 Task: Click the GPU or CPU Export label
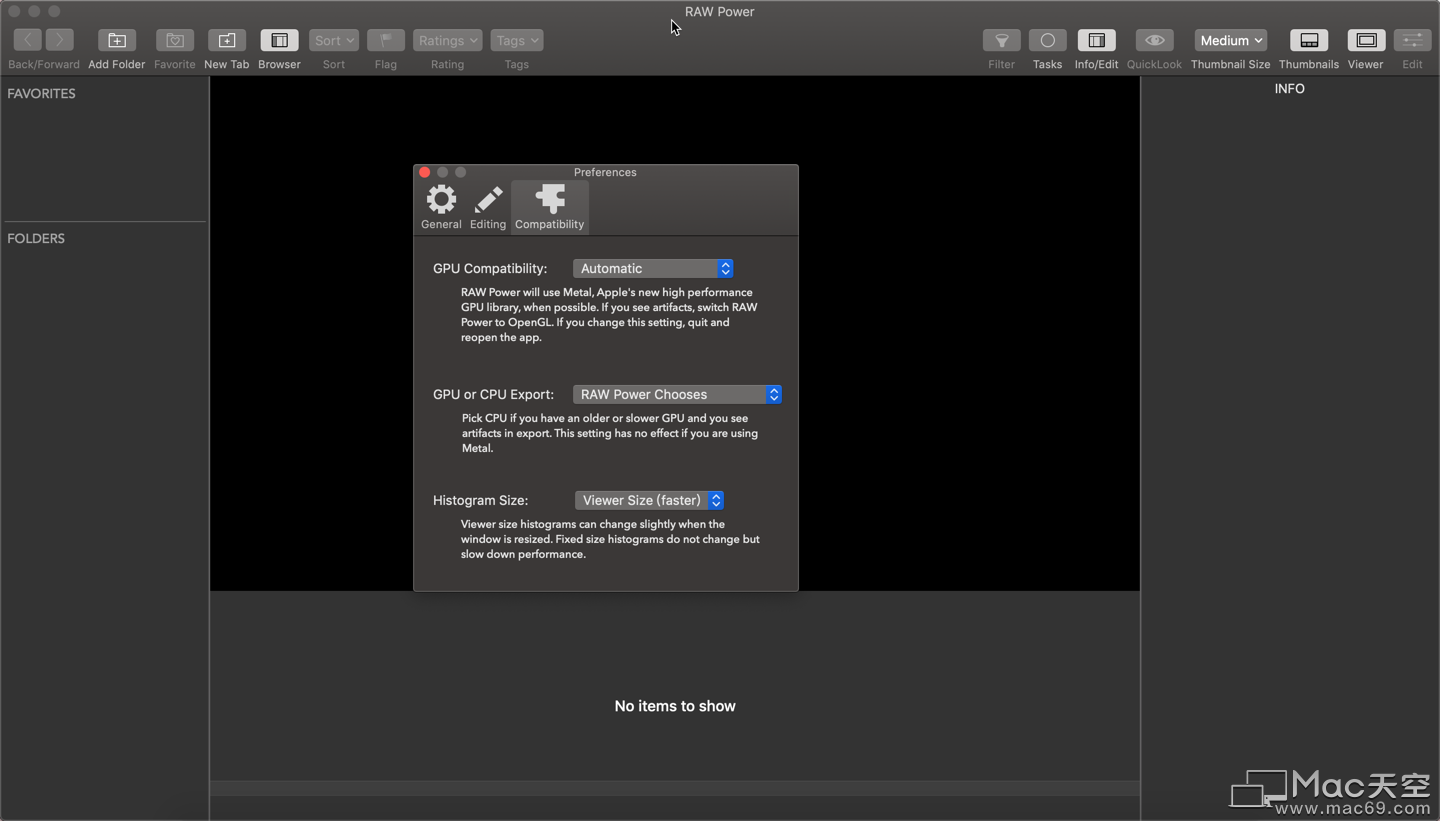493,394
